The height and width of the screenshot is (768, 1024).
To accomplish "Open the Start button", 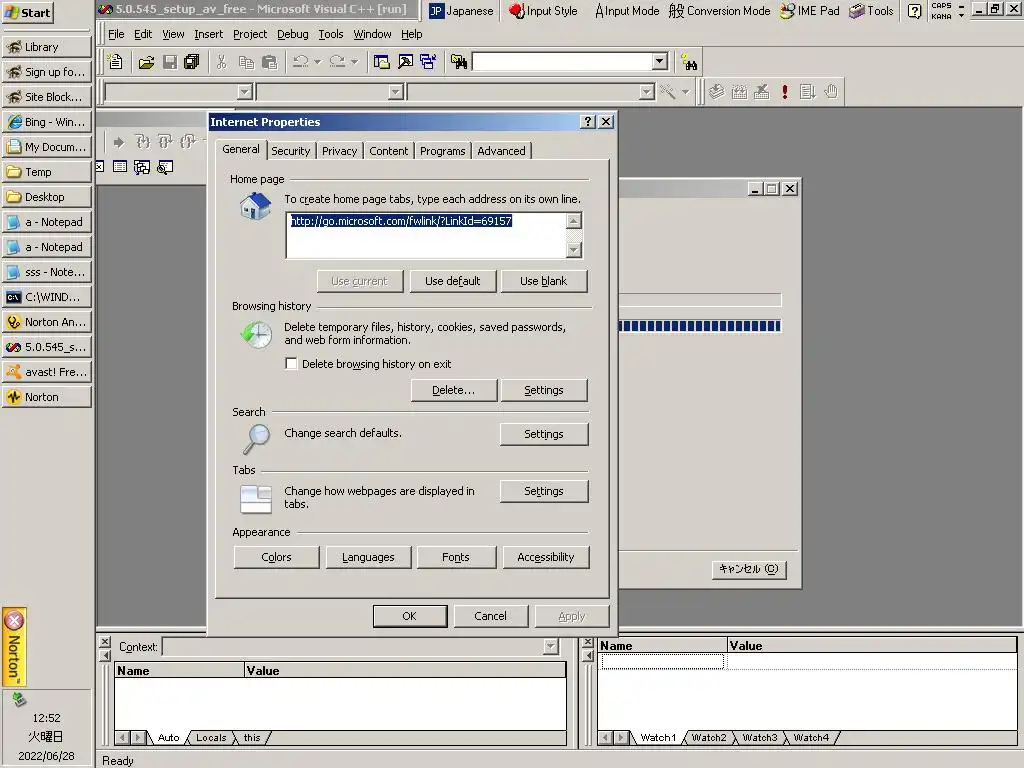I will [x=27, y=12].
